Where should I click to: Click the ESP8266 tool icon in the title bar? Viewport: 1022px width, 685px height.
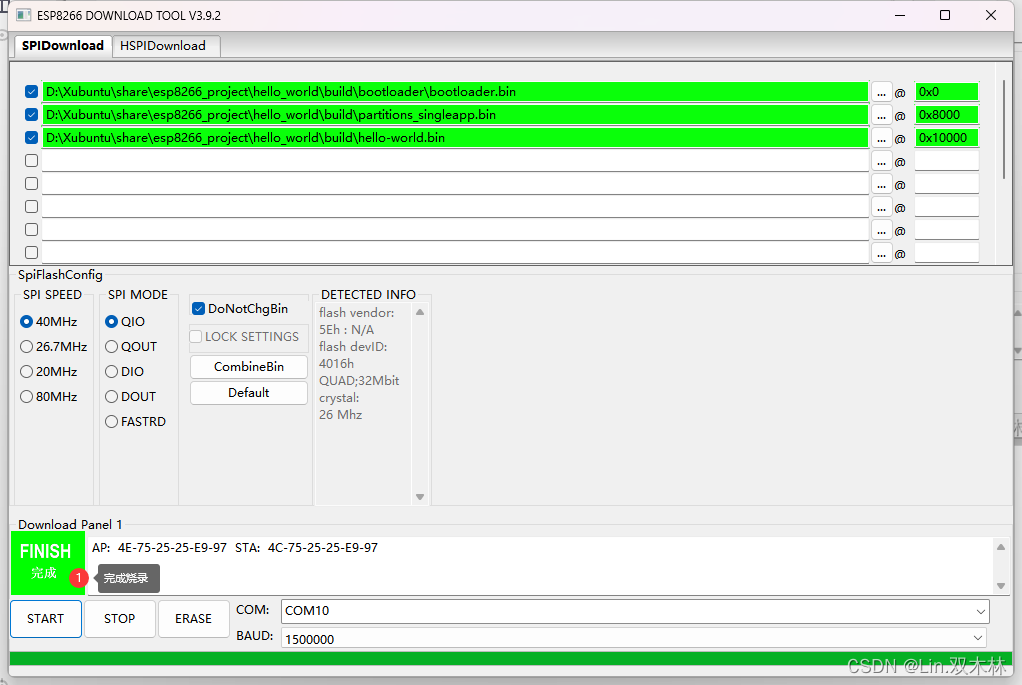pyautogui.click(x=23, y=15)
